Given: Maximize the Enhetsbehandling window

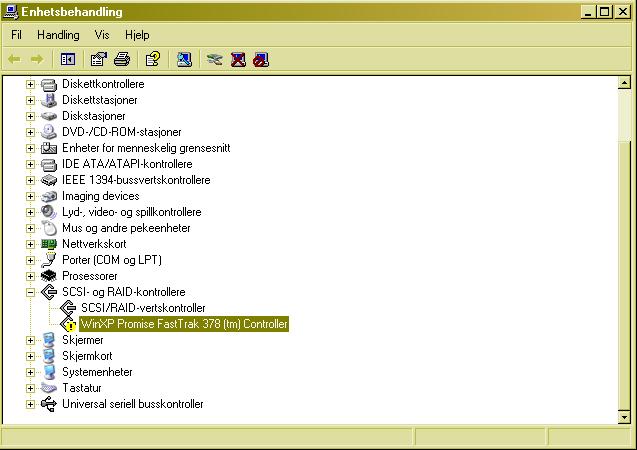Looking at the screenshot, I should tap(604, 12).
